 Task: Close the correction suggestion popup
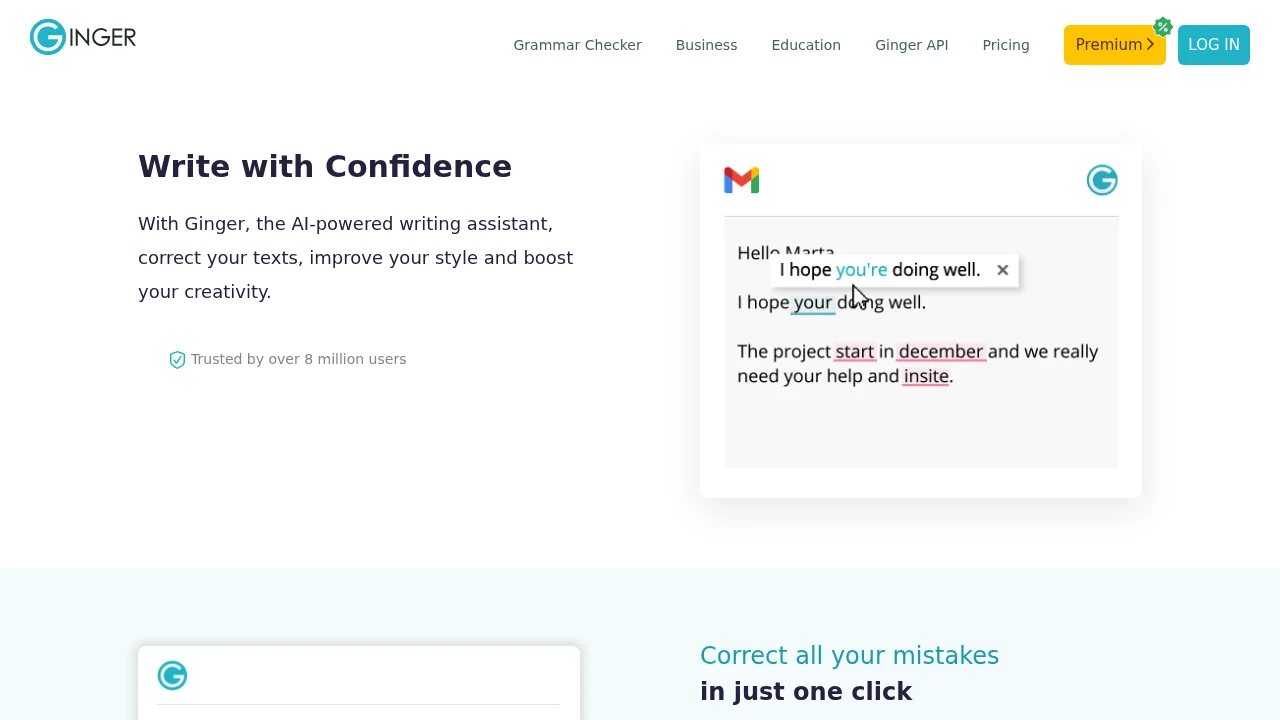(x=1002, y=270)
